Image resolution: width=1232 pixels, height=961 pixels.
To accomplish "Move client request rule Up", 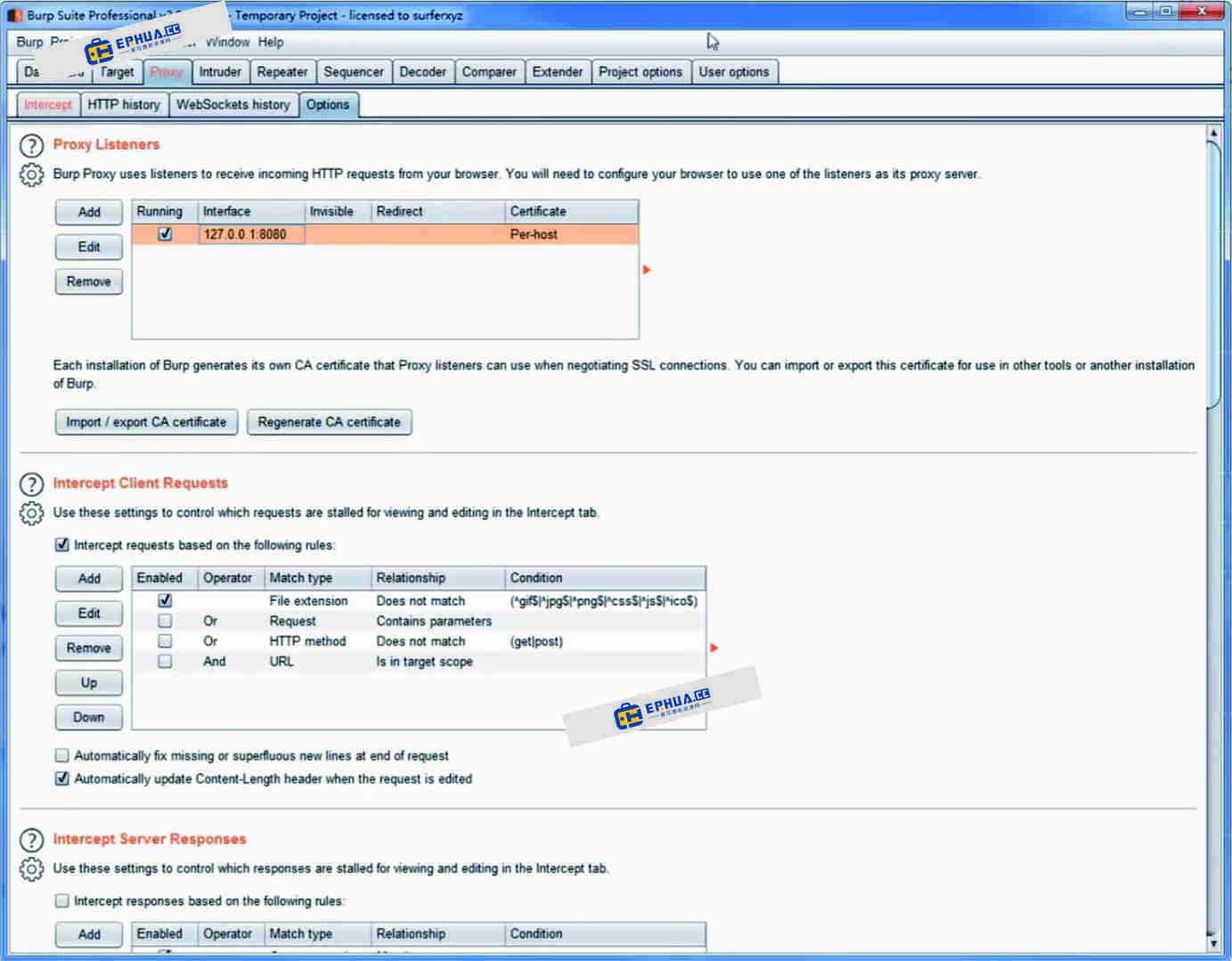I will [x=89, y=683].
